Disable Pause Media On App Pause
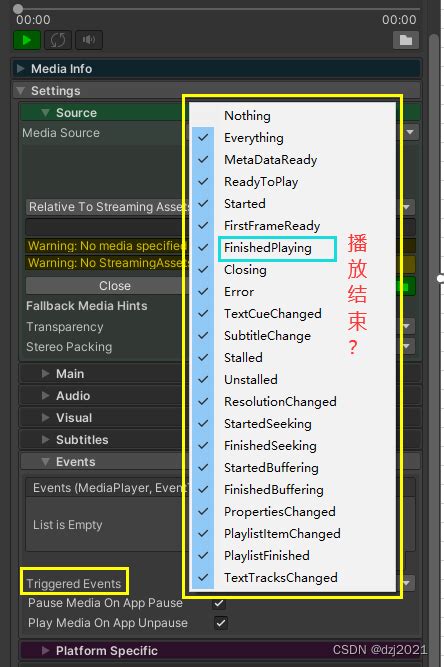The height and width of the screenshot is (667, 444). click(221, 603)
